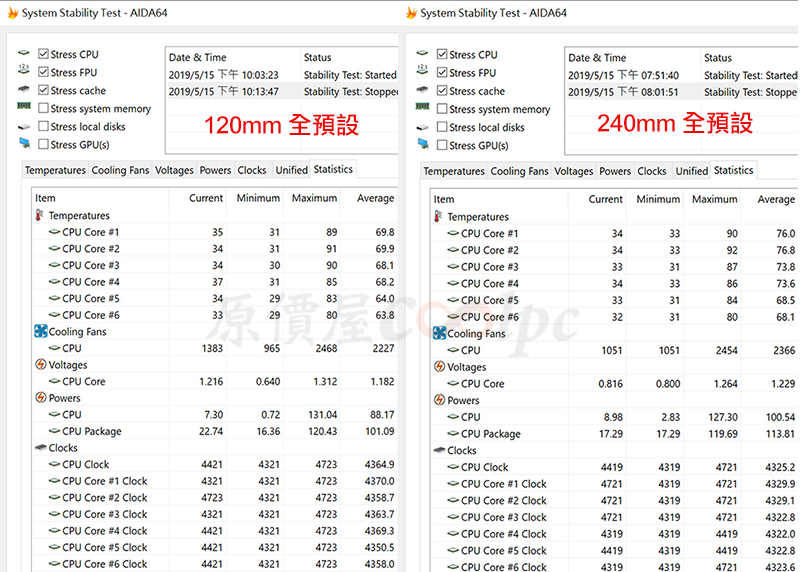This screenshot has width=800, height=572.
Task: Select 08:01:51 Stability Test Stopped log row
Action: tap(682, 92)
